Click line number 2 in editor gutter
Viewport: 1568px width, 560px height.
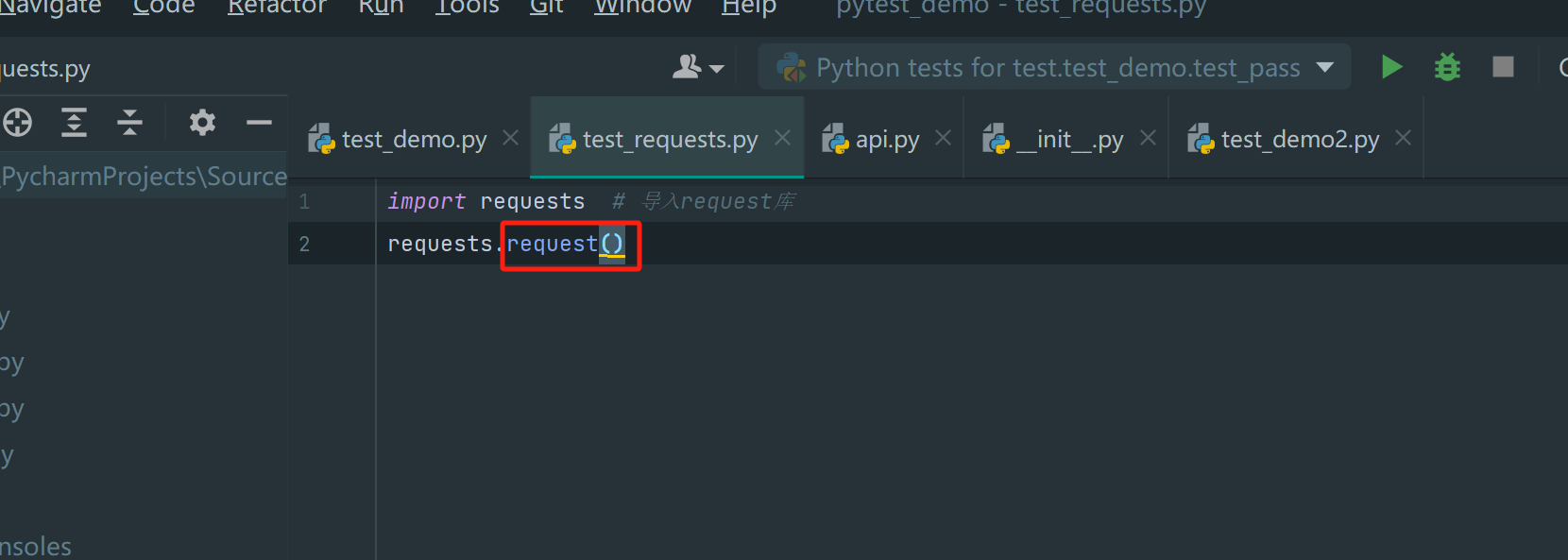coord(304,244)
